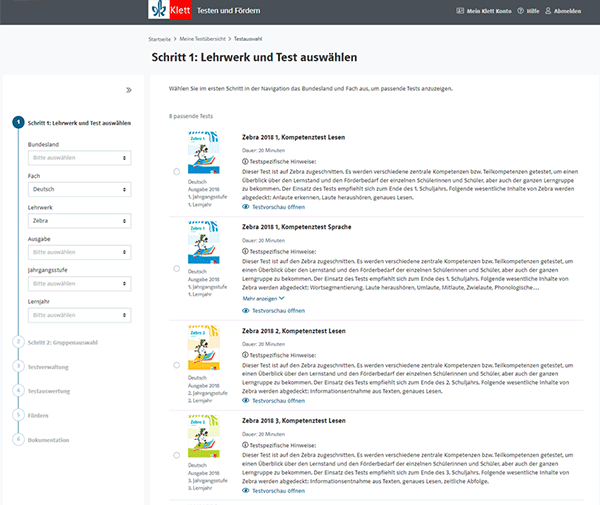
Task: Click title Zebra 2018 1, Kompetenztest Sprache
Action: [x=297, y=227]
